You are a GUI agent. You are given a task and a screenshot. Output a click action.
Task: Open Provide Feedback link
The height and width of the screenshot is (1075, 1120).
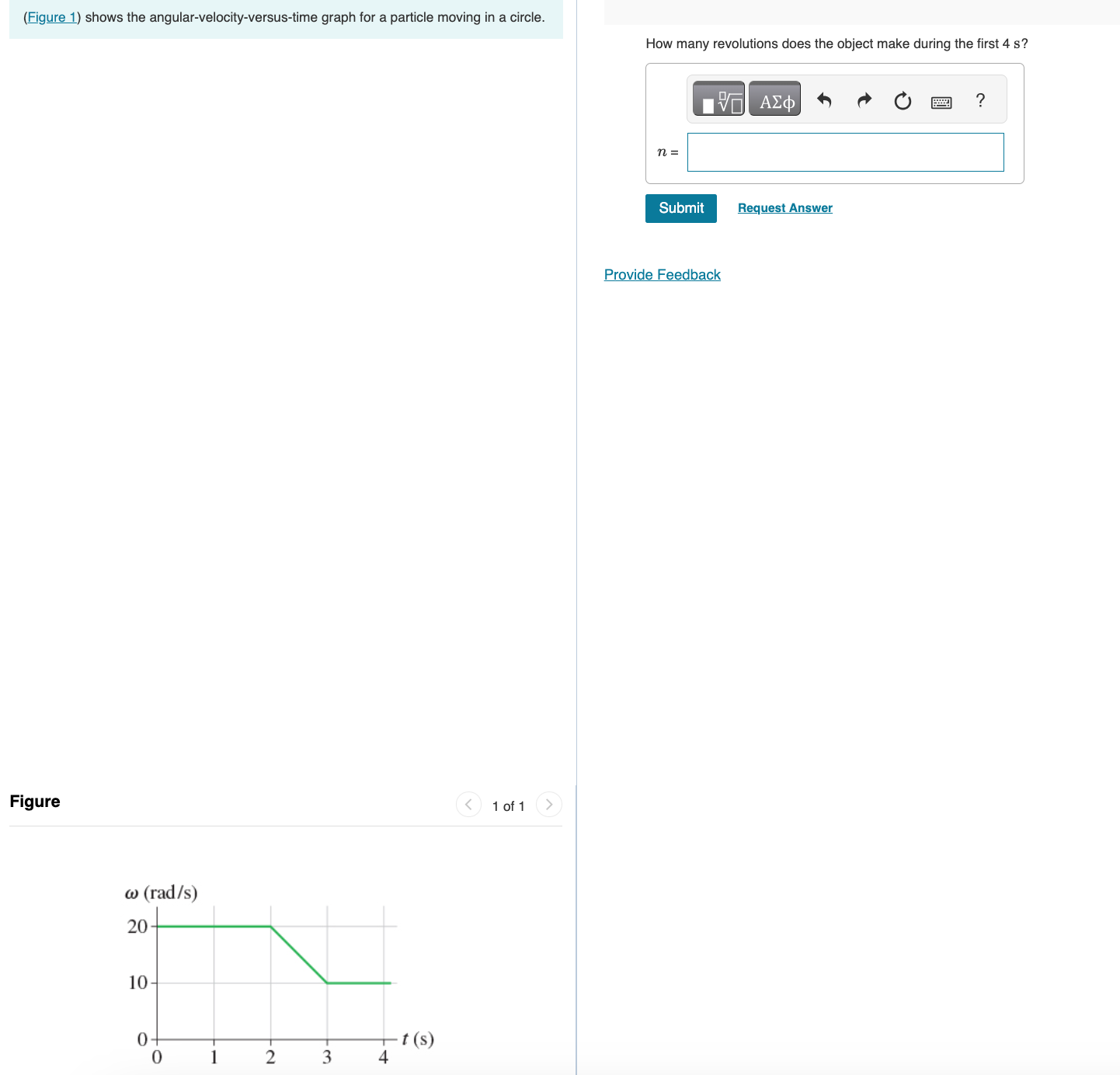pyautogui.click(x=662, y=274)
